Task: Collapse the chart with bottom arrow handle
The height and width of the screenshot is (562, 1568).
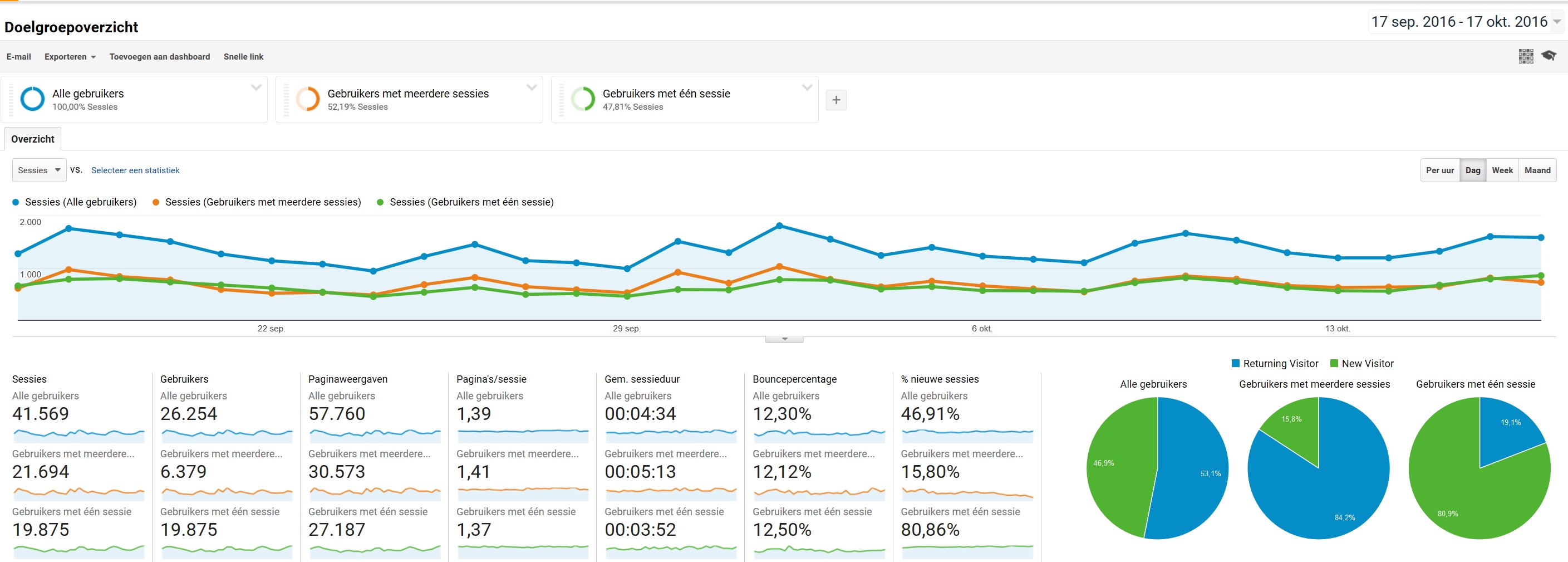Action: pos(784,339)
